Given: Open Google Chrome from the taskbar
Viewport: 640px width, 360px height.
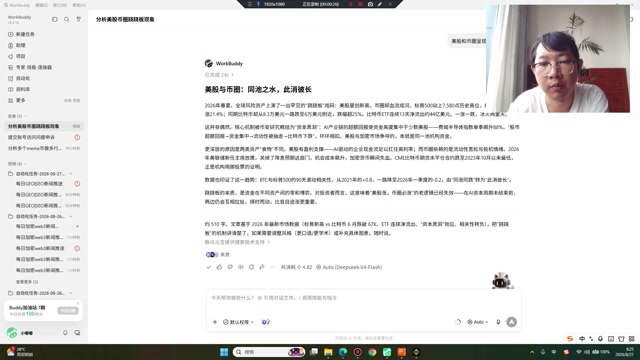Looking at the screenshot, I should click(x=372, y=352).
